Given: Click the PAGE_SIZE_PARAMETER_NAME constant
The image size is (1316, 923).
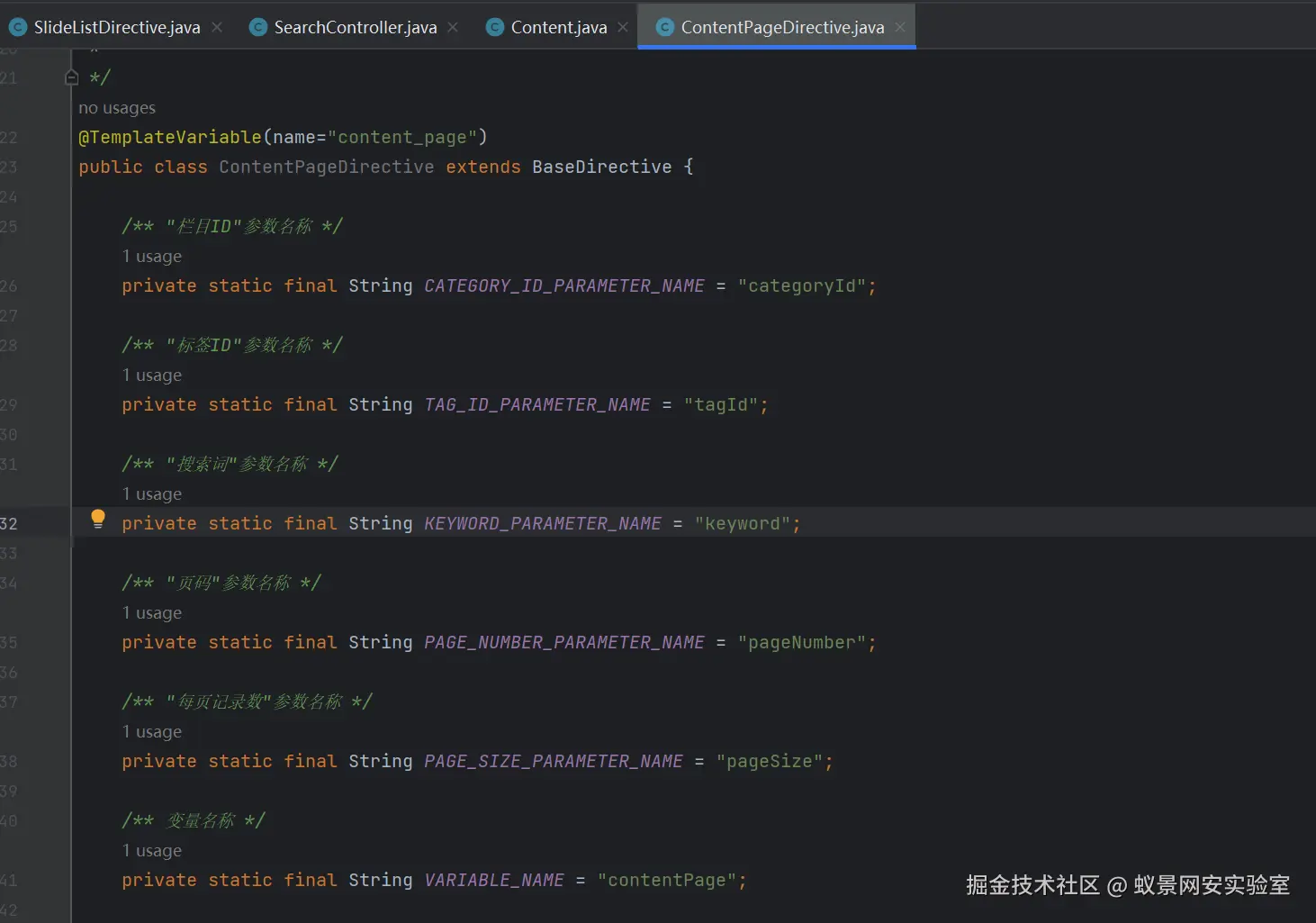Looking at the screenshot, I should point(554,761).
